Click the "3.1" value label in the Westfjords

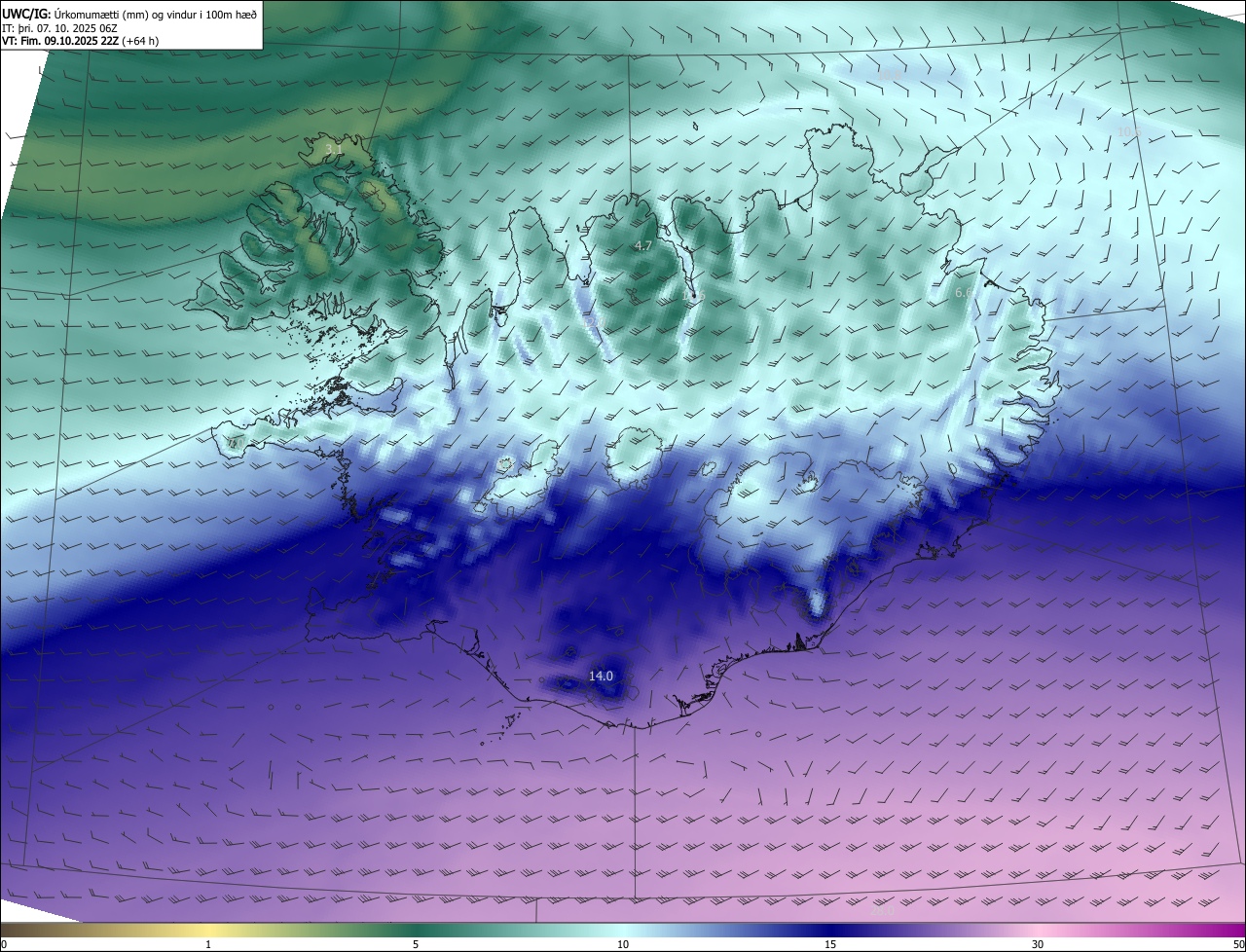click(333, 149)
